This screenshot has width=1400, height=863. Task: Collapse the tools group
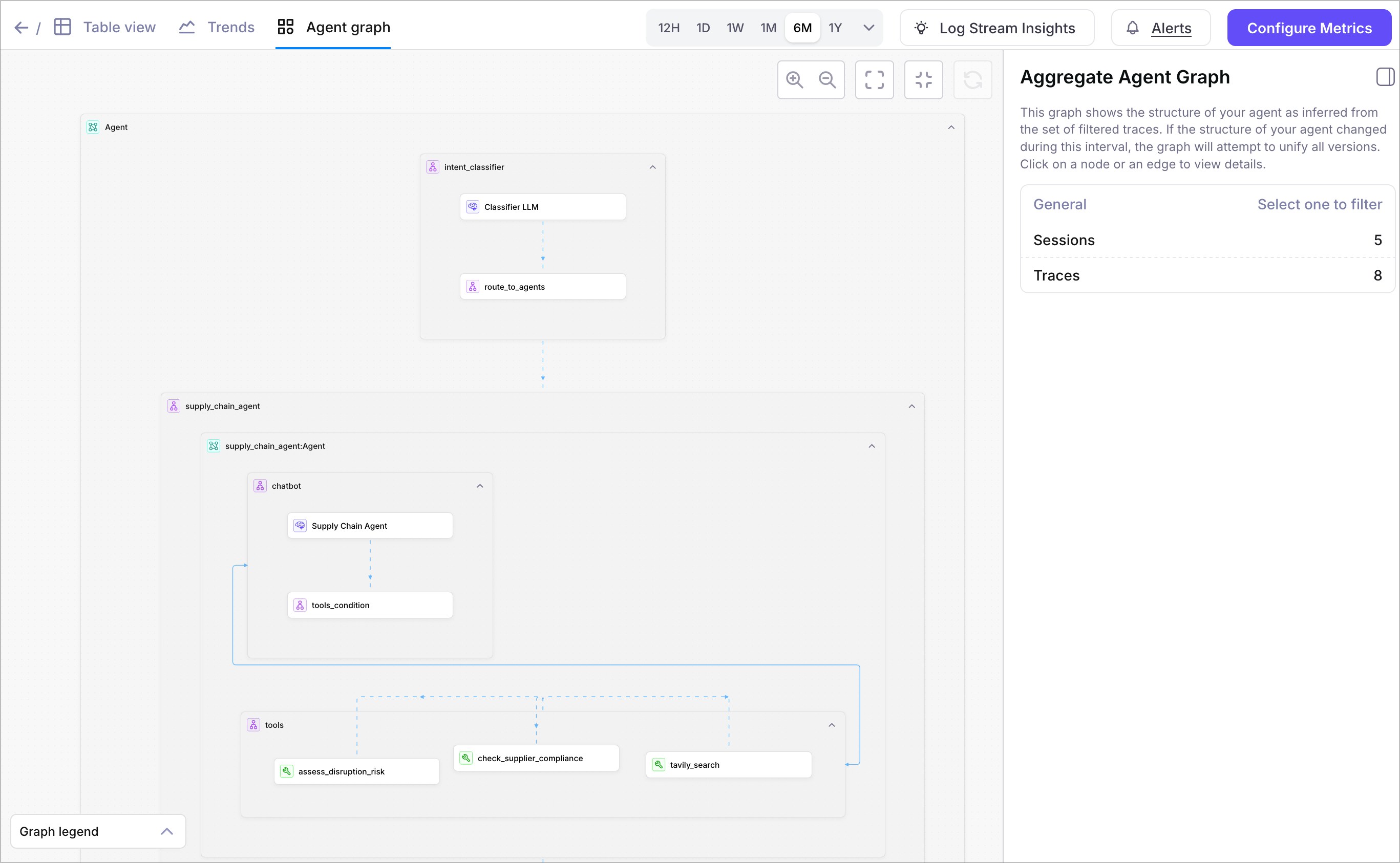pos(832,725)
